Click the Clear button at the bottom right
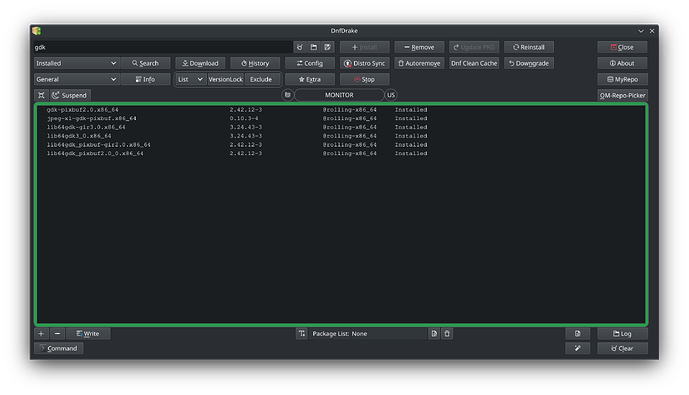This screenshot has height=395, width=689. 622,348
